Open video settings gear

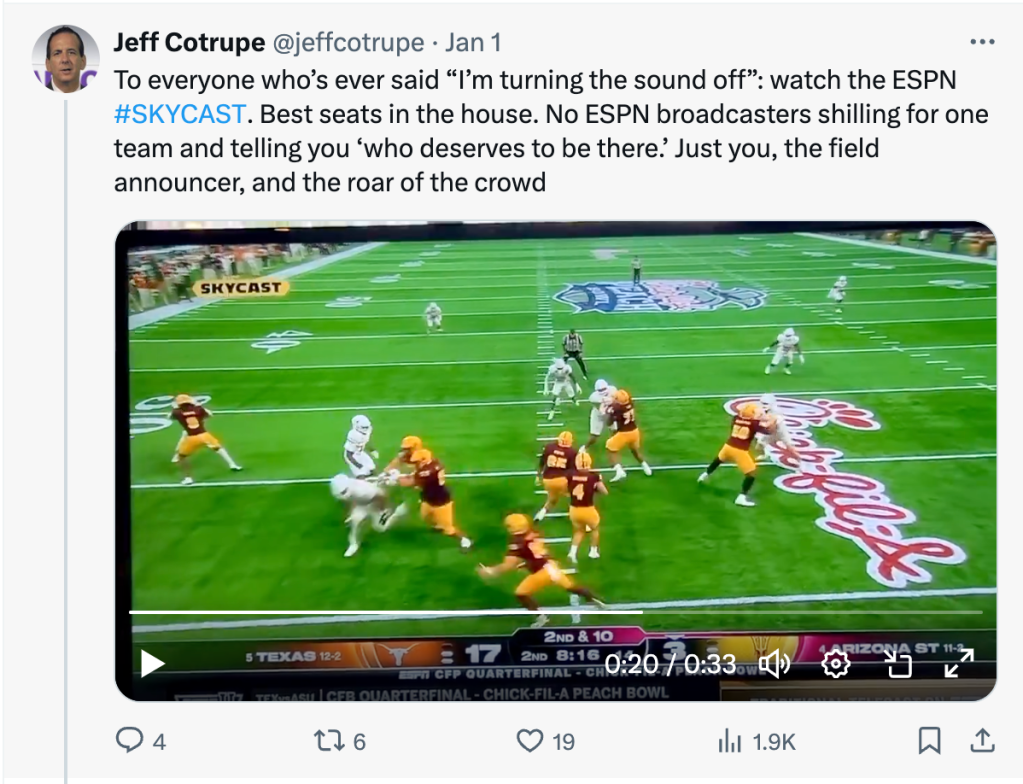pos(837,664)
